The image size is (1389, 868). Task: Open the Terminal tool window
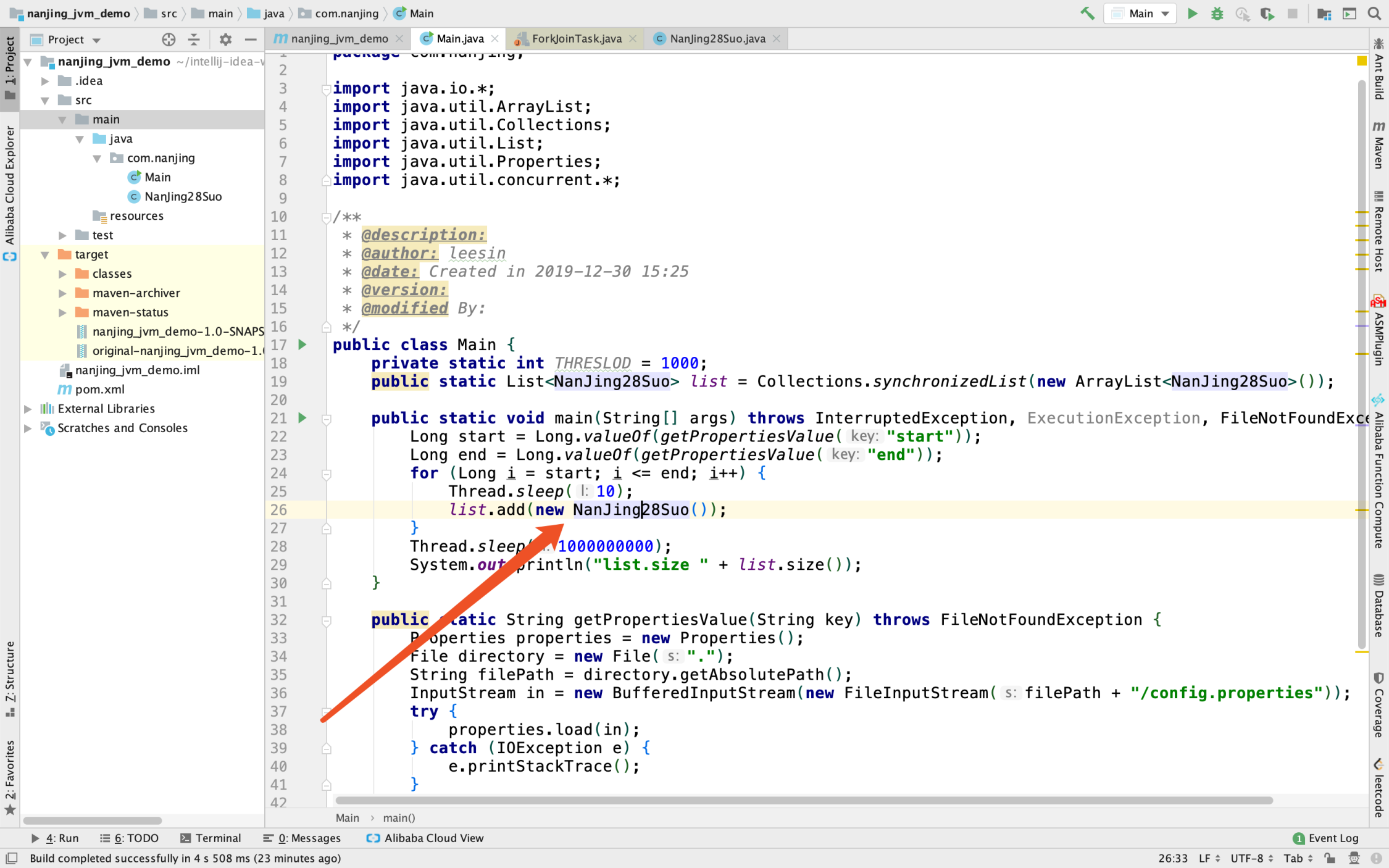click(x=211, y=838)
